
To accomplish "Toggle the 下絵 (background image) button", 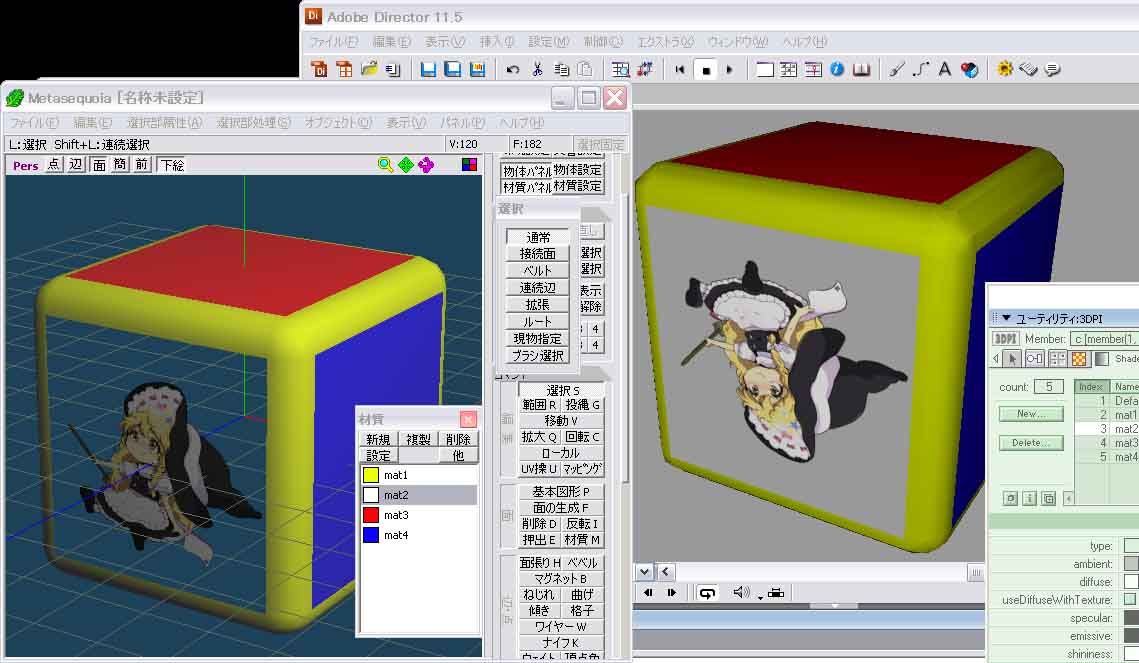I will coord(172,165).
